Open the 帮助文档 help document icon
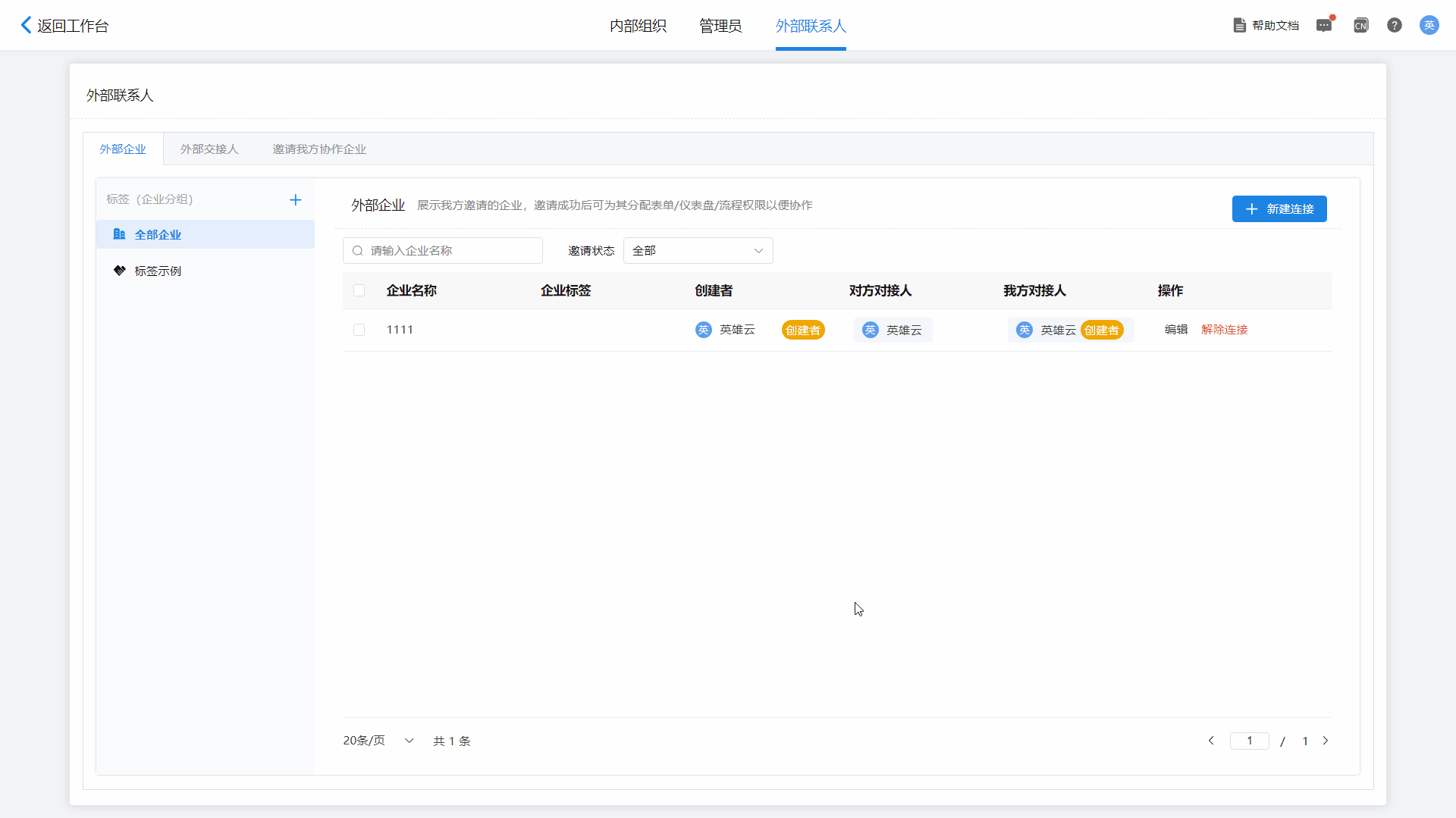This screenshot has height=818, width=1456. click(x=1239, y=25)
